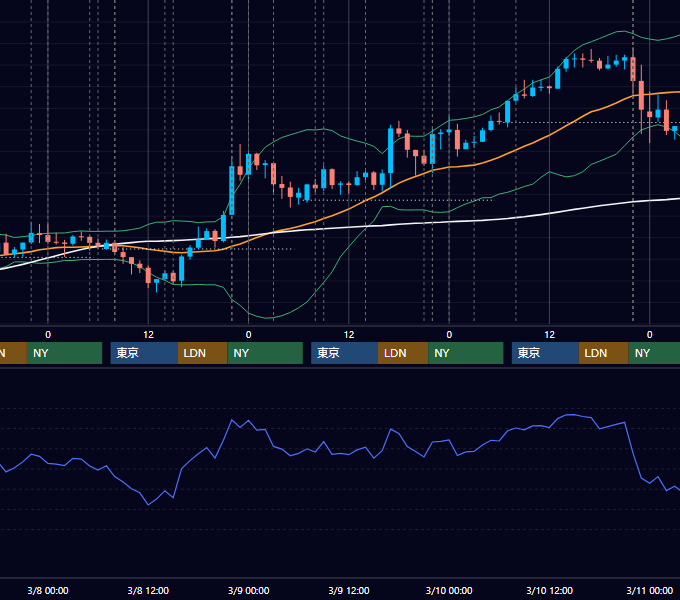Select the LDN session block on 3/8
This screenshot has height=600, width=680.
click(x=203, y=353)
